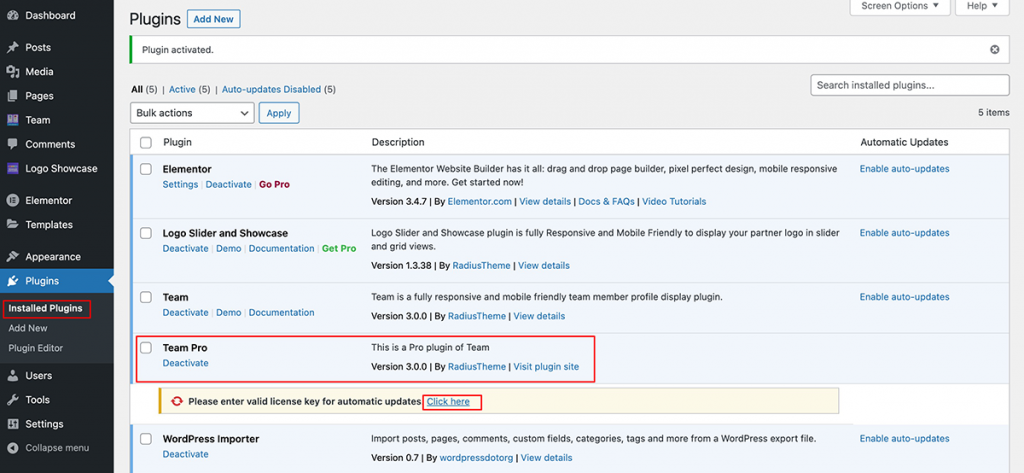
Task: Click the Templates folder icon
Action: pyautogui.click(x=12, y=224)
